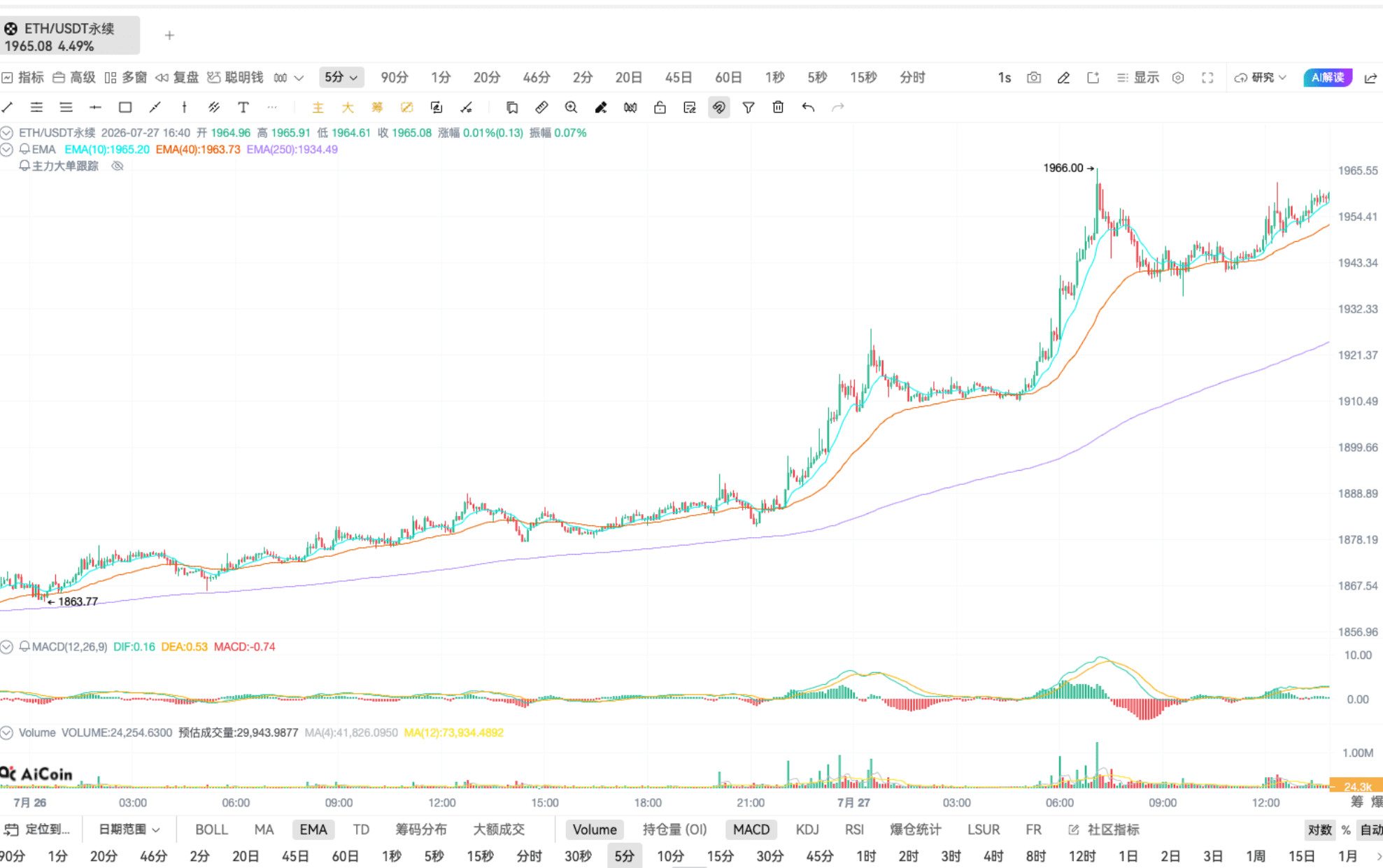This screenshot has height=868, width=1383.
Task: Toggle the Volume indicator button
Action: click(x=595, y=830)
